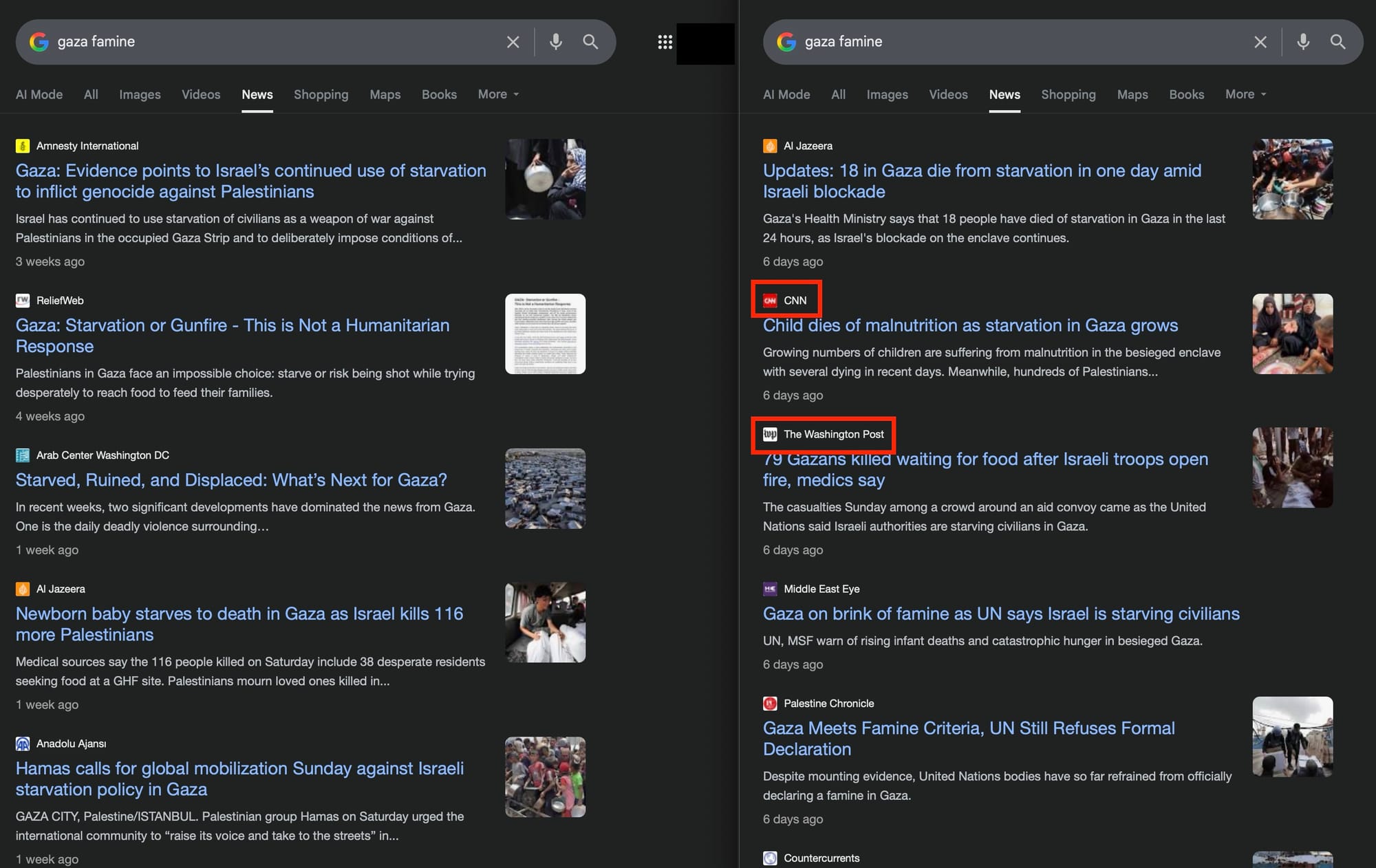Clear the right search box text
The height and width of the screenshot is (868, 1376).
[1260, 42]
